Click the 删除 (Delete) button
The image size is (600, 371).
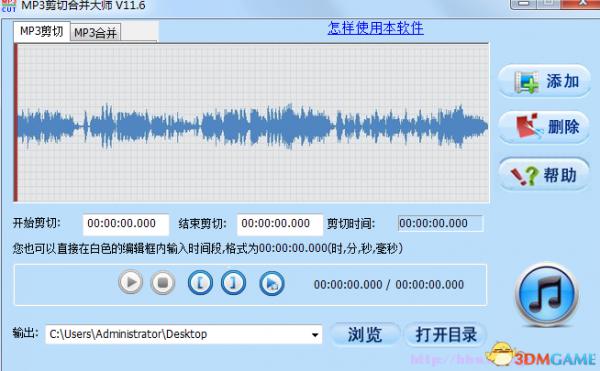click(x=545, y=127)
